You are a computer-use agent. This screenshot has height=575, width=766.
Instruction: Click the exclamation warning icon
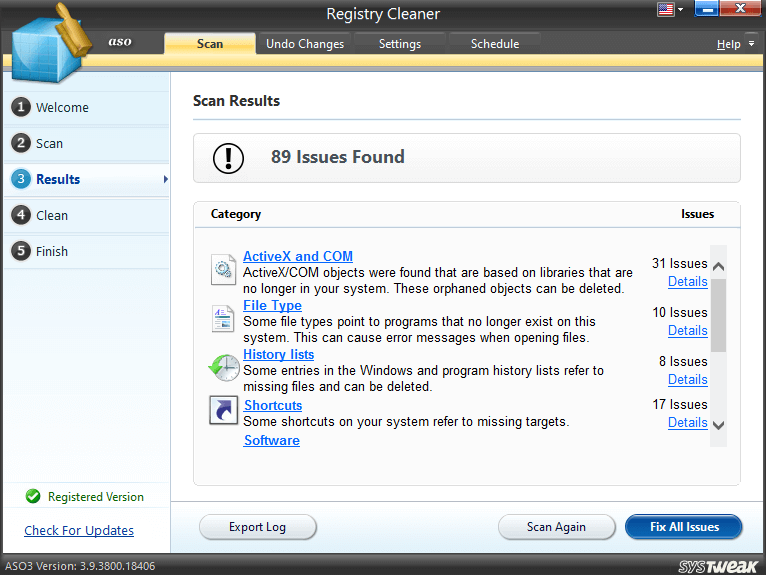point(228,158)
